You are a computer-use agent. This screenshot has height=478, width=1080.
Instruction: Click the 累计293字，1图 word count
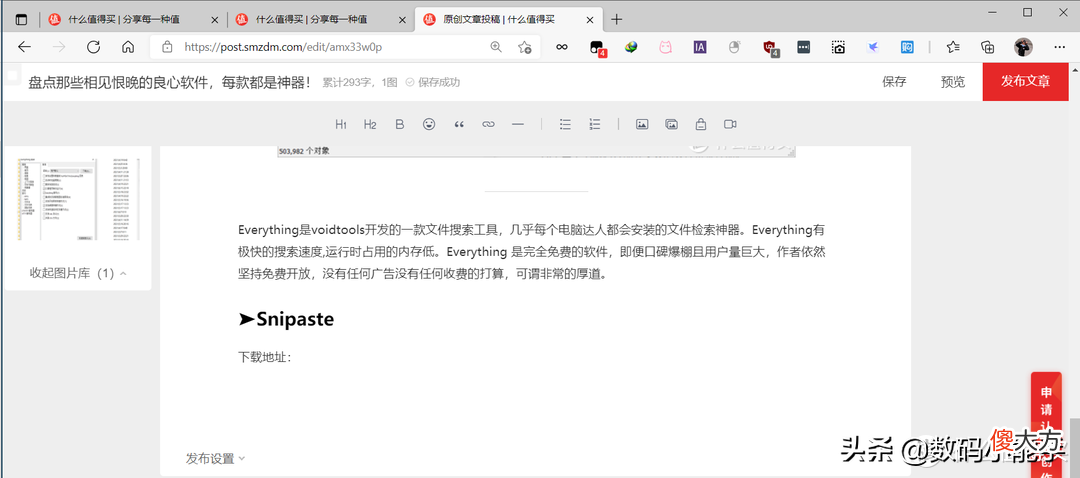[360, 83]
